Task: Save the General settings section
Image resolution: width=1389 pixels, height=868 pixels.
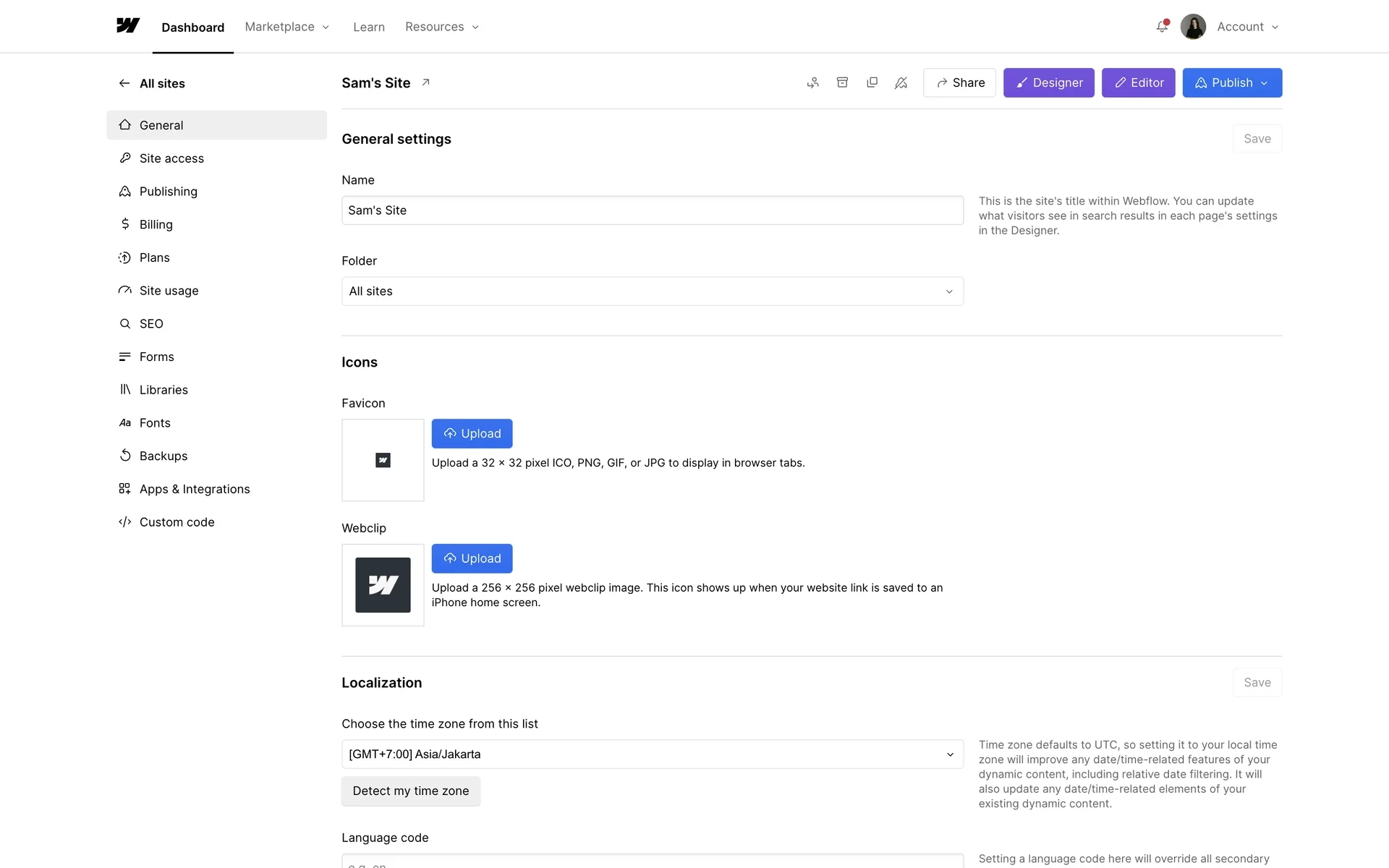Action: pos(1257,139)
